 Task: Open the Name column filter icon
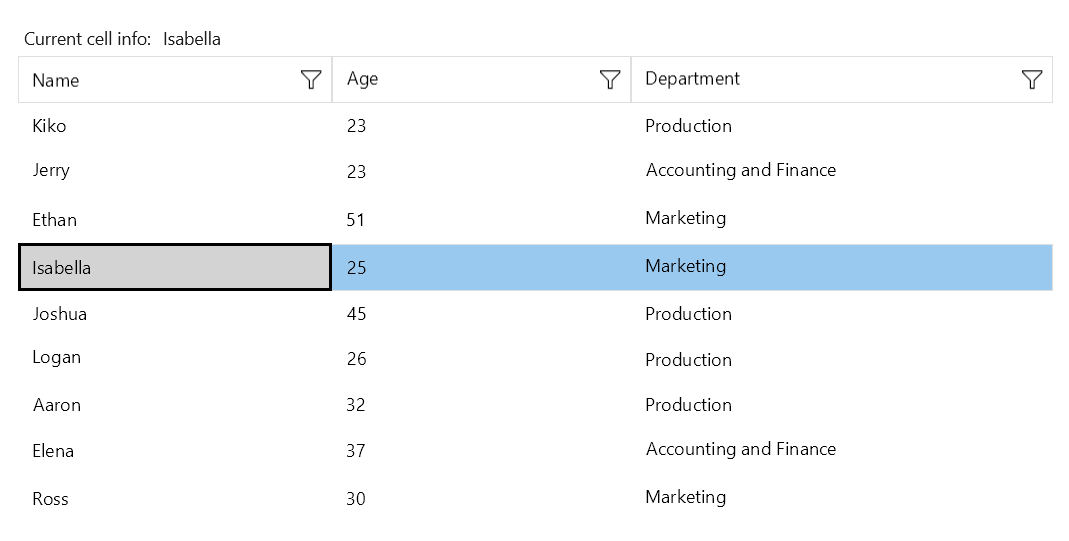pyautogui.click(x=311, y=80)
